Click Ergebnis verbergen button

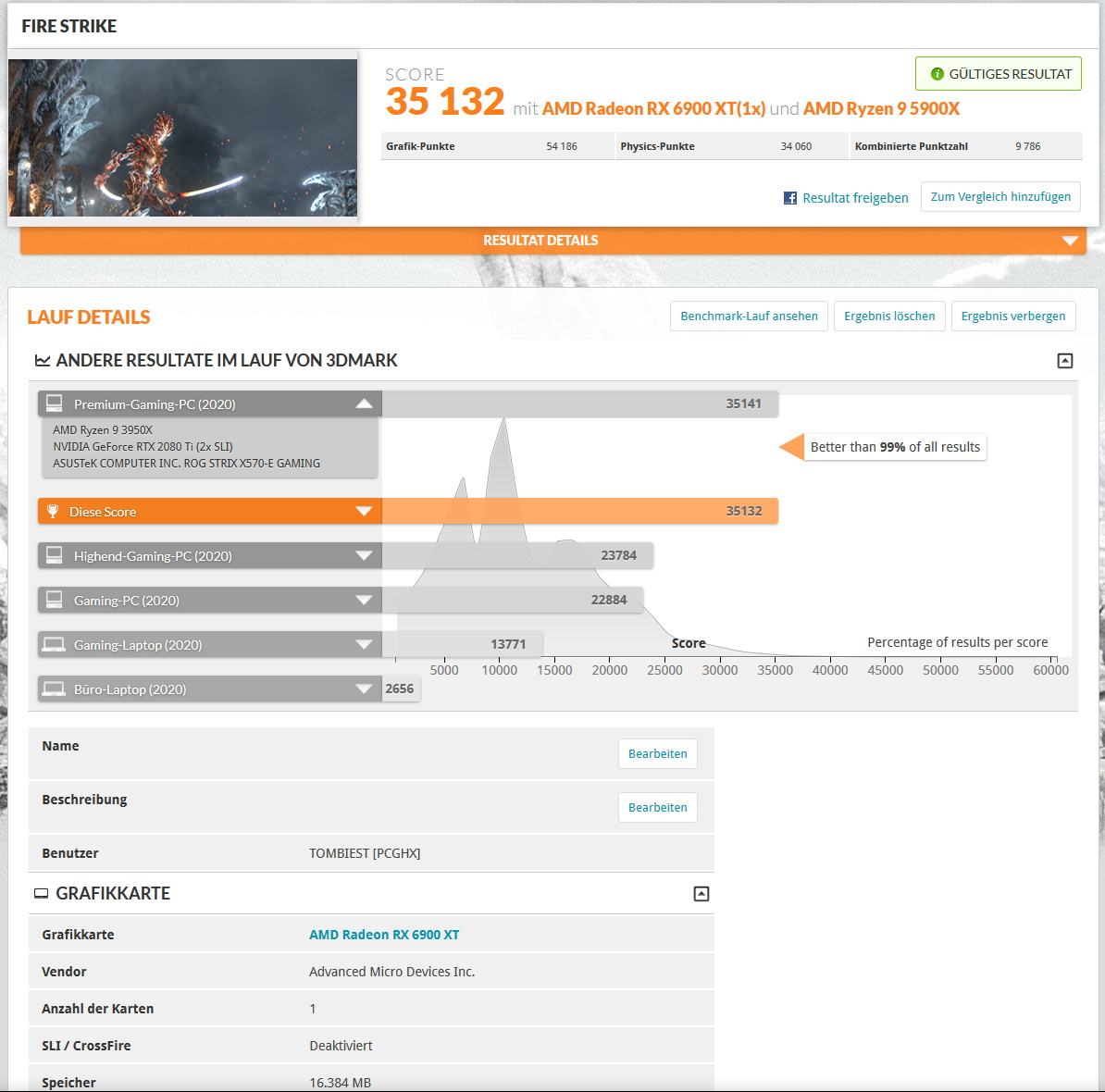tap(1012, 316)
